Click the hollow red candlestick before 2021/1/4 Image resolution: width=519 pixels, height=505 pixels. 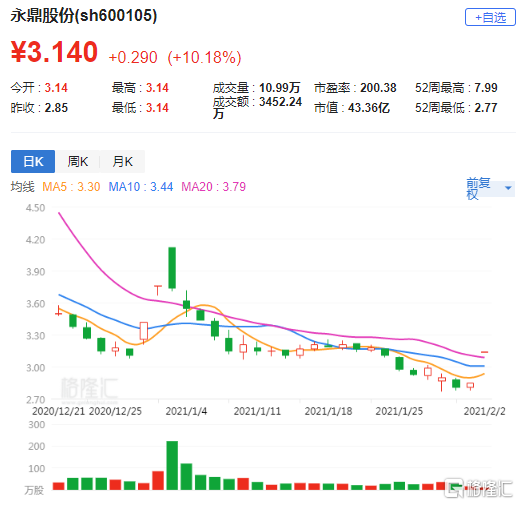click(x=144, y=331)
